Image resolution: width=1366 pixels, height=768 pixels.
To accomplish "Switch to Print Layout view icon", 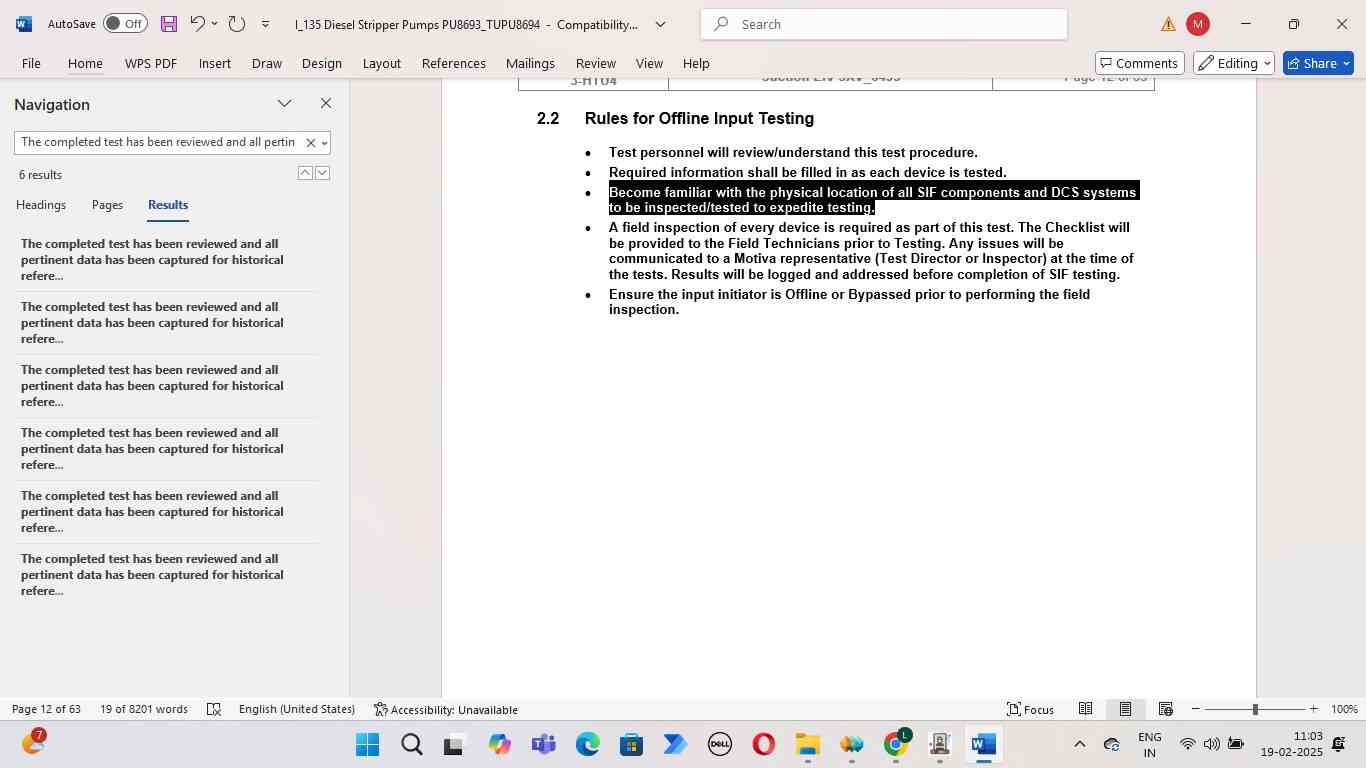I will [1125, 709].
